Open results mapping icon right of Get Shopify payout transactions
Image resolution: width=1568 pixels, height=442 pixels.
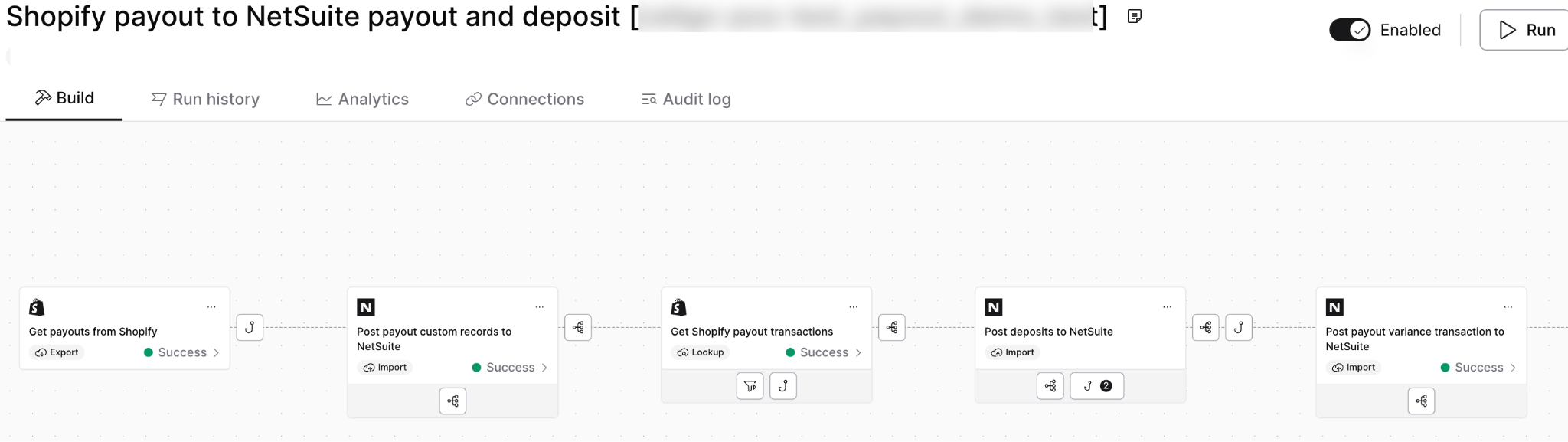[892, 327]
